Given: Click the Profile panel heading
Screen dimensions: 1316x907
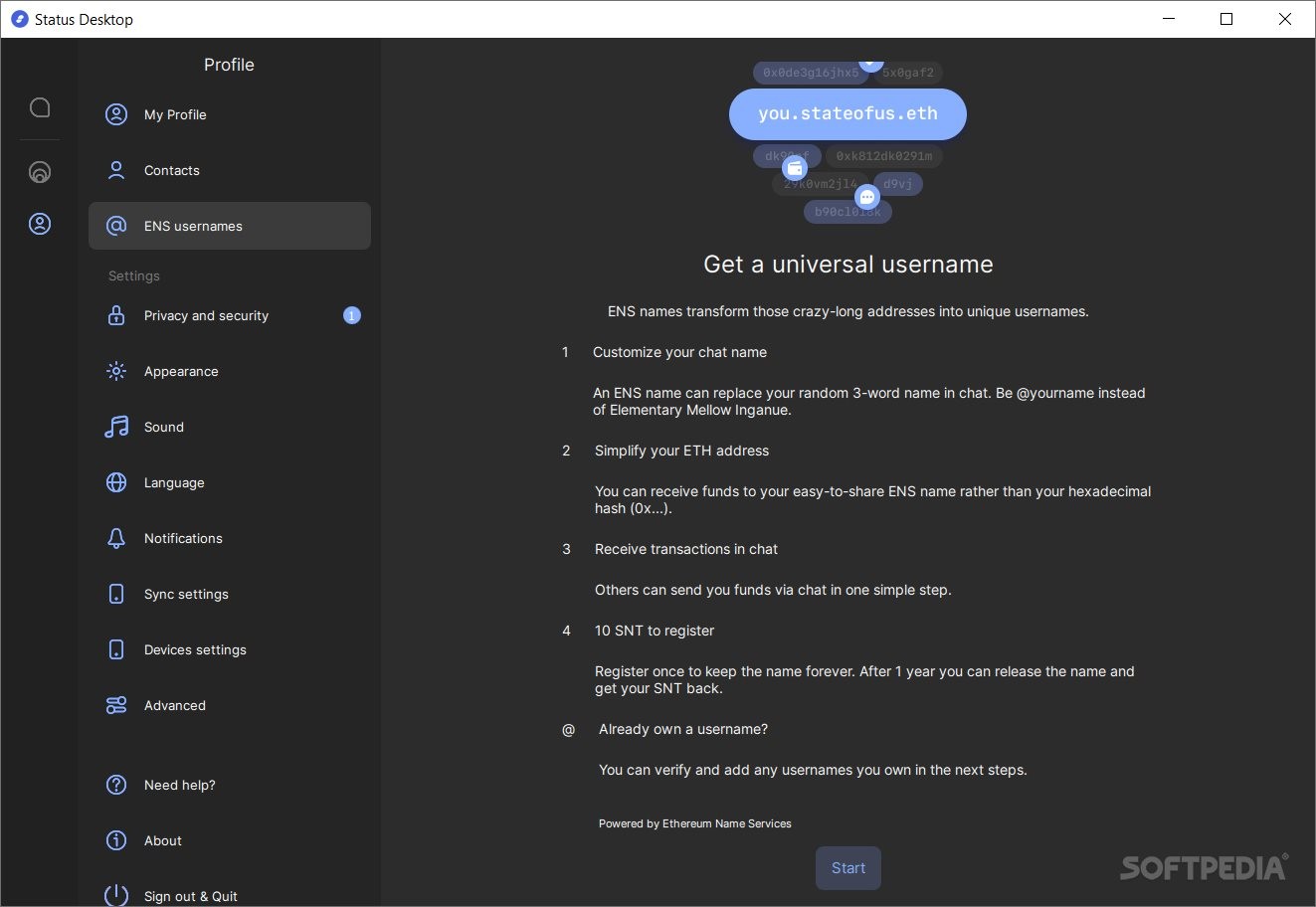Looking at the screenshot, I should pyautogui.click(x=229, y=65).
